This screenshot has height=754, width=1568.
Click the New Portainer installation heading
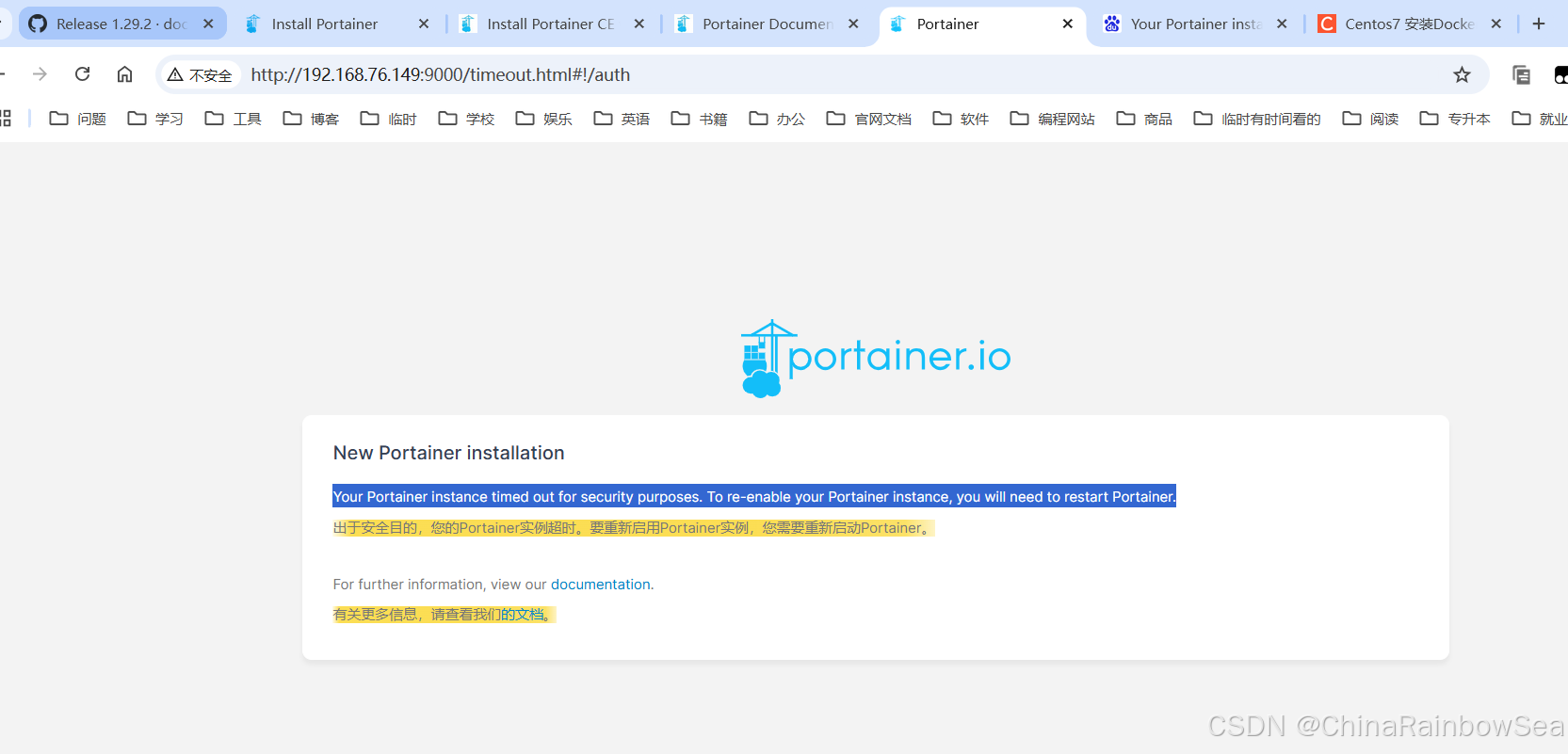click(x=448, y=453)
